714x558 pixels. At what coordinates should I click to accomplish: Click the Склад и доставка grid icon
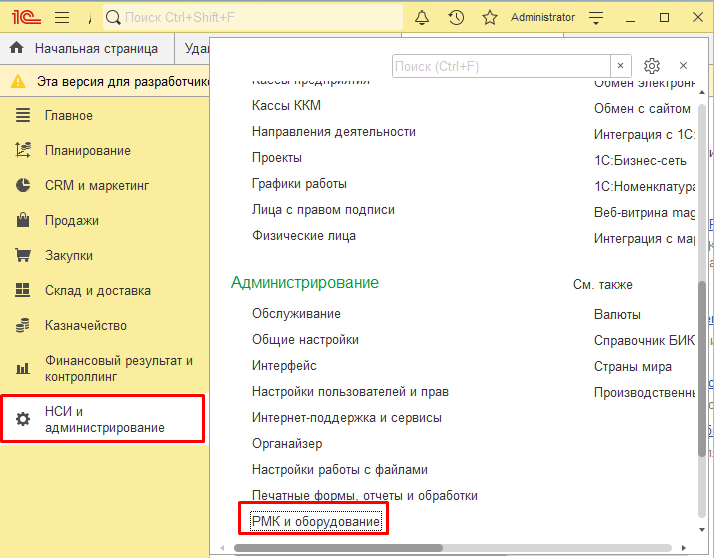(x=23, y=290)
